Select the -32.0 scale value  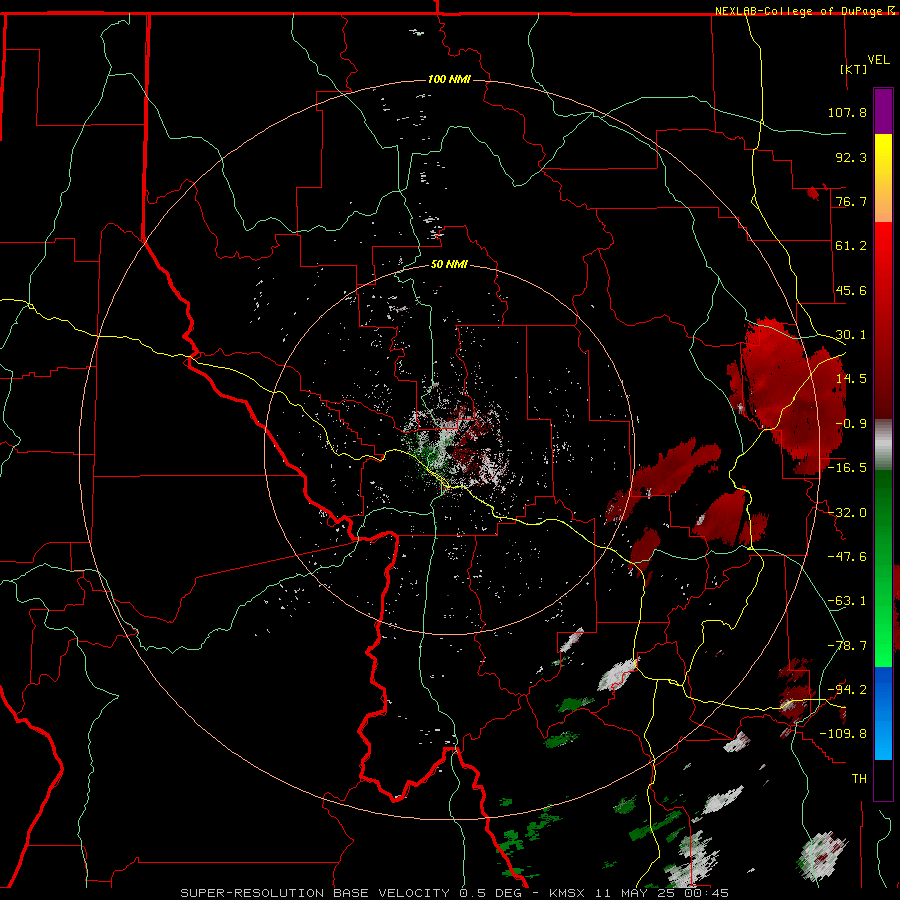pos(847,513)
